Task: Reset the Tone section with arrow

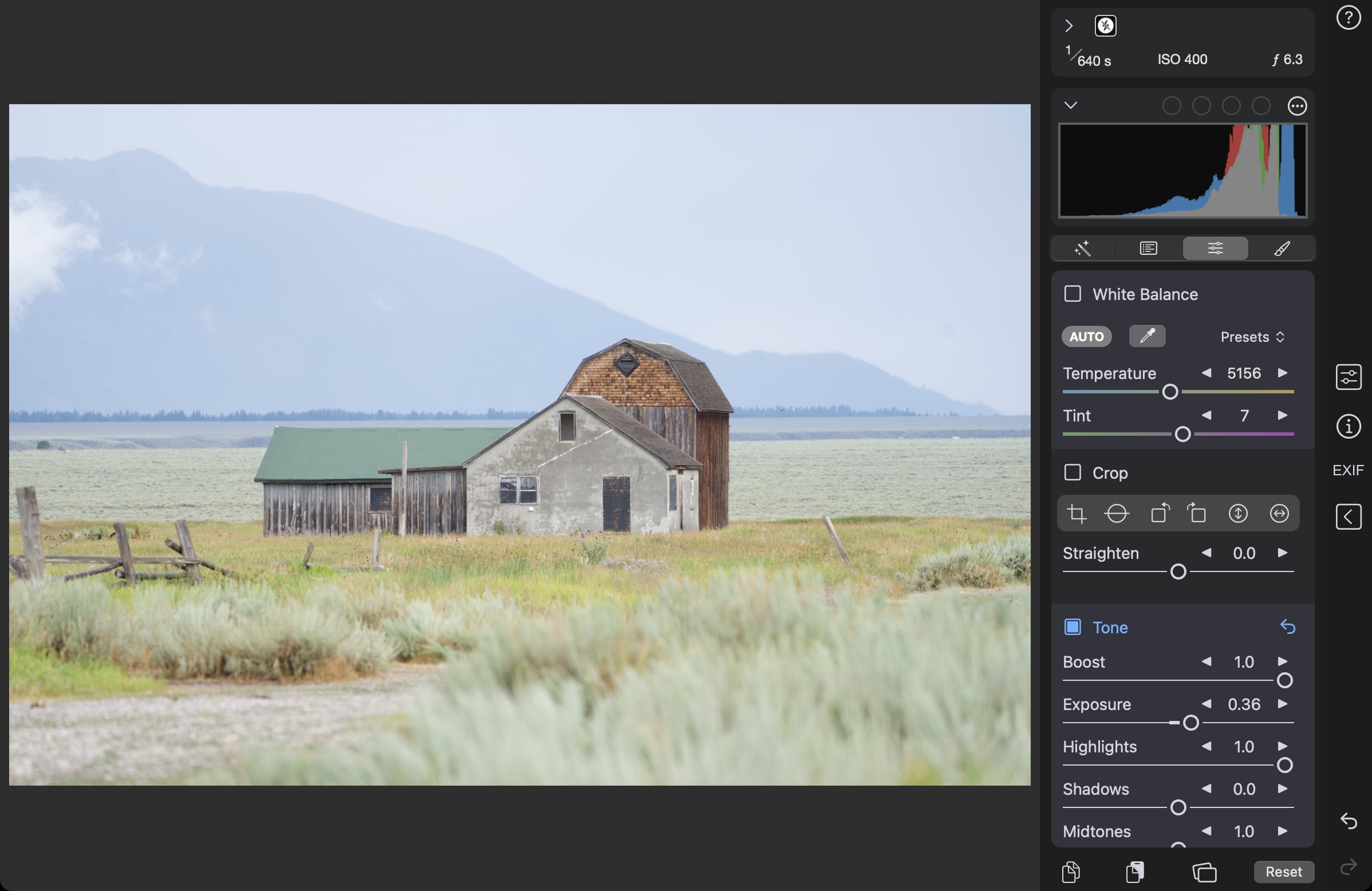Action: pos(1288,627)
